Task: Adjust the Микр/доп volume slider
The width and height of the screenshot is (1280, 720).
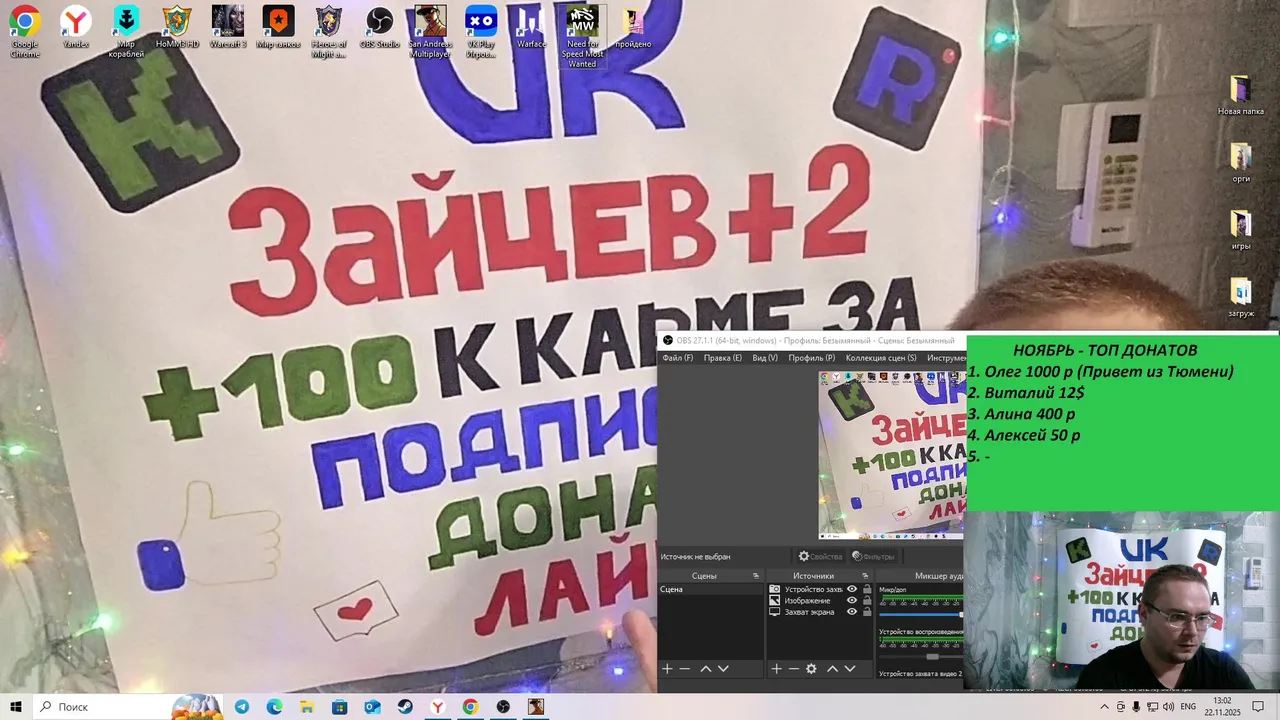Action: [921, 613]
